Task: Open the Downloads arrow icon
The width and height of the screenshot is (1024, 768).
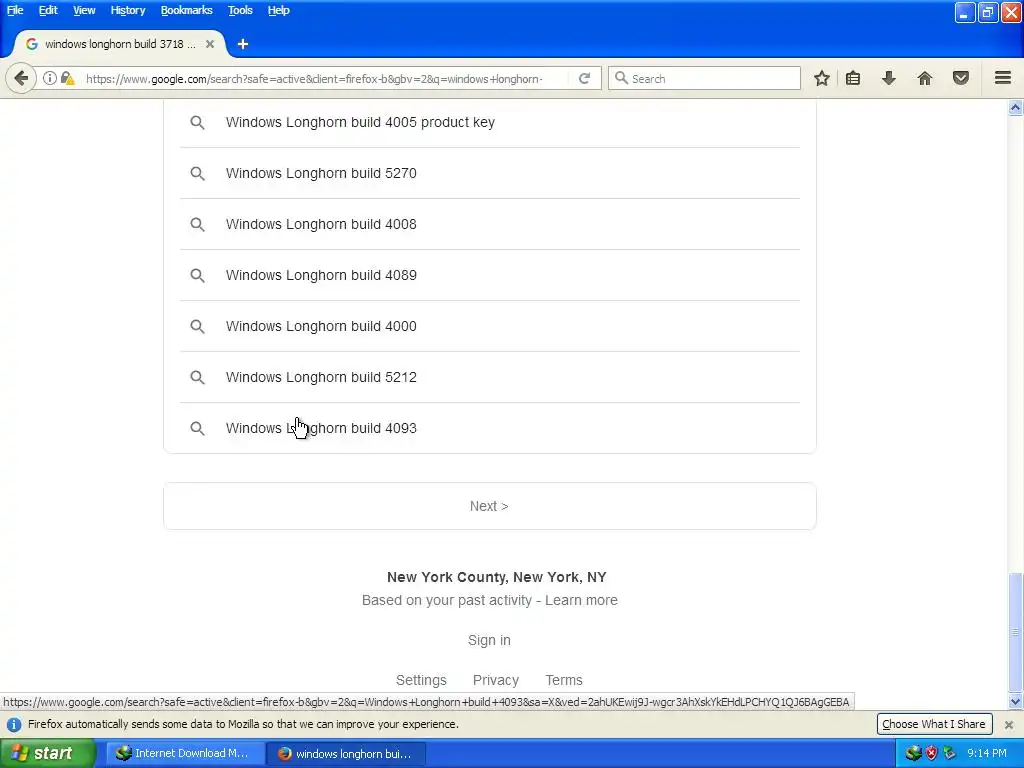Action: 888,78
